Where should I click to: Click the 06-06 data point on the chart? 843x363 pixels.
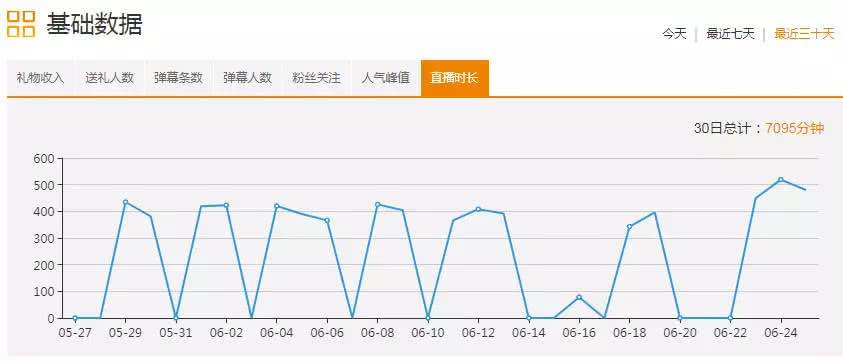tap(327, 220)
